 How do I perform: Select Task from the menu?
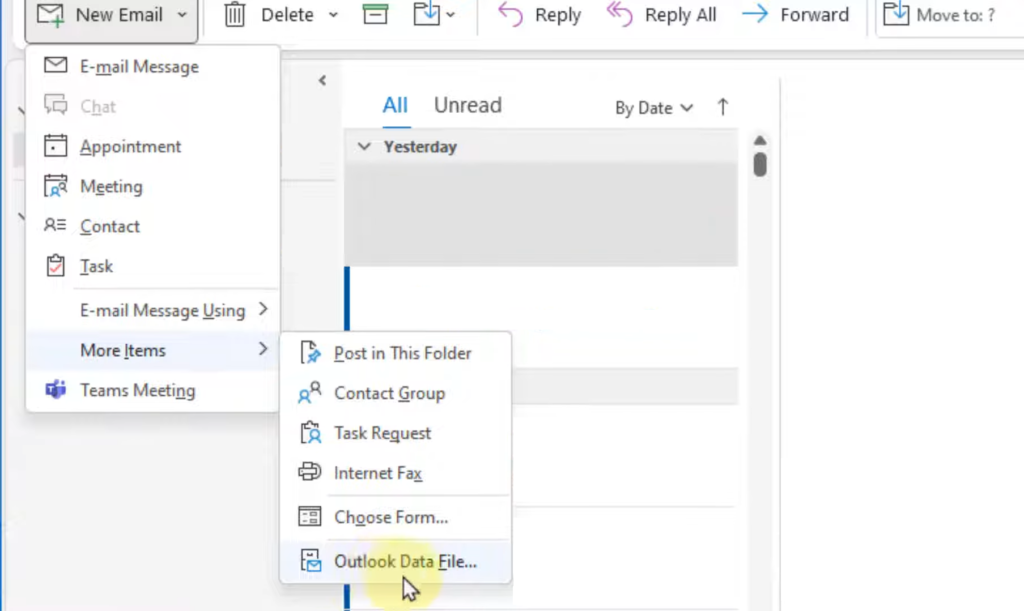[x=153, y=266]
